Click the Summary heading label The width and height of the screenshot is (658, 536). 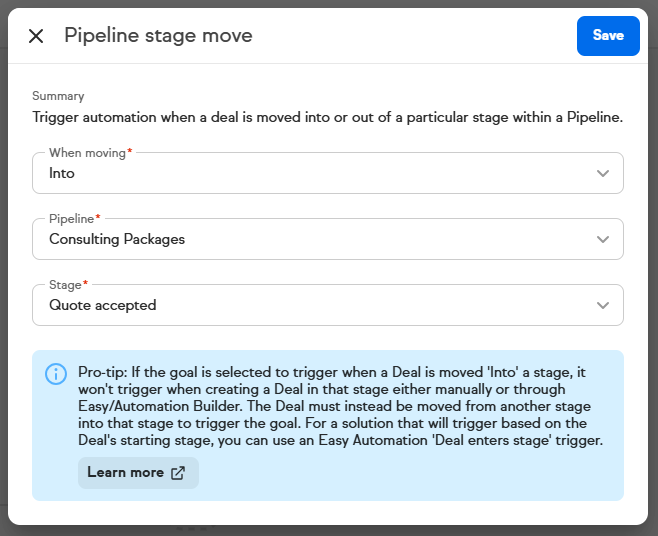click(58, 96)
